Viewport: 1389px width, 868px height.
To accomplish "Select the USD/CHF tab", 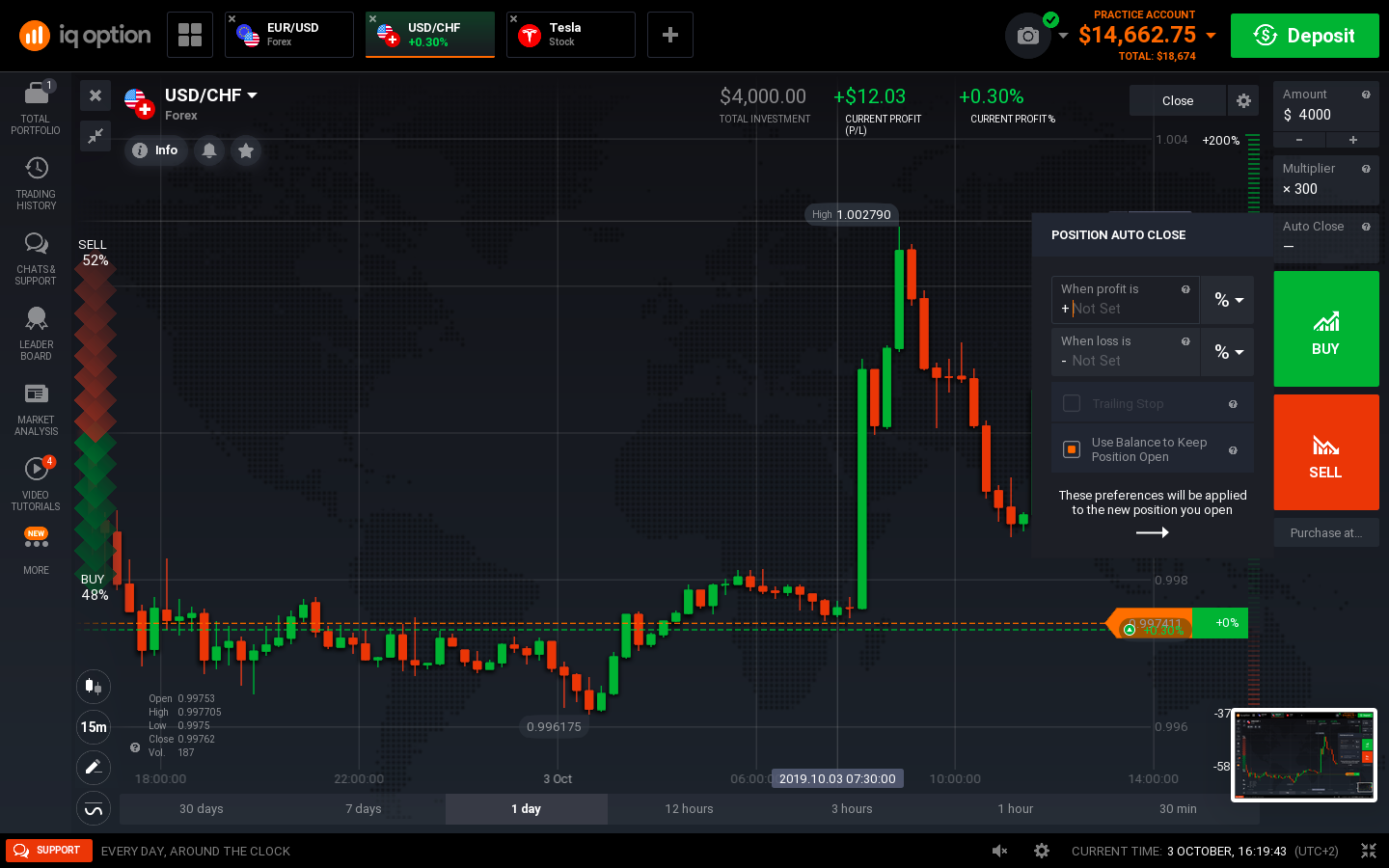I will tap(430, 35).
